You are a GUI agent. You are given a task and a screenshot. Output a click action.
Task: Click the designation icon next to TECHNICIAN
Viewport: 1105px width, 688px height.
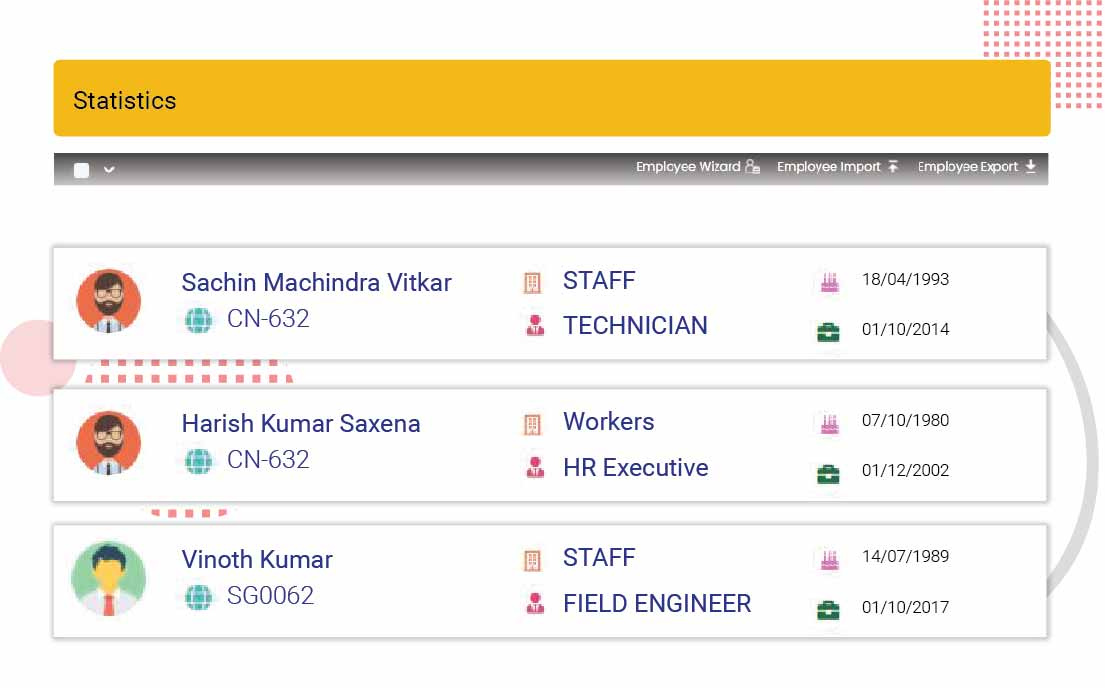tap(534, 326)
